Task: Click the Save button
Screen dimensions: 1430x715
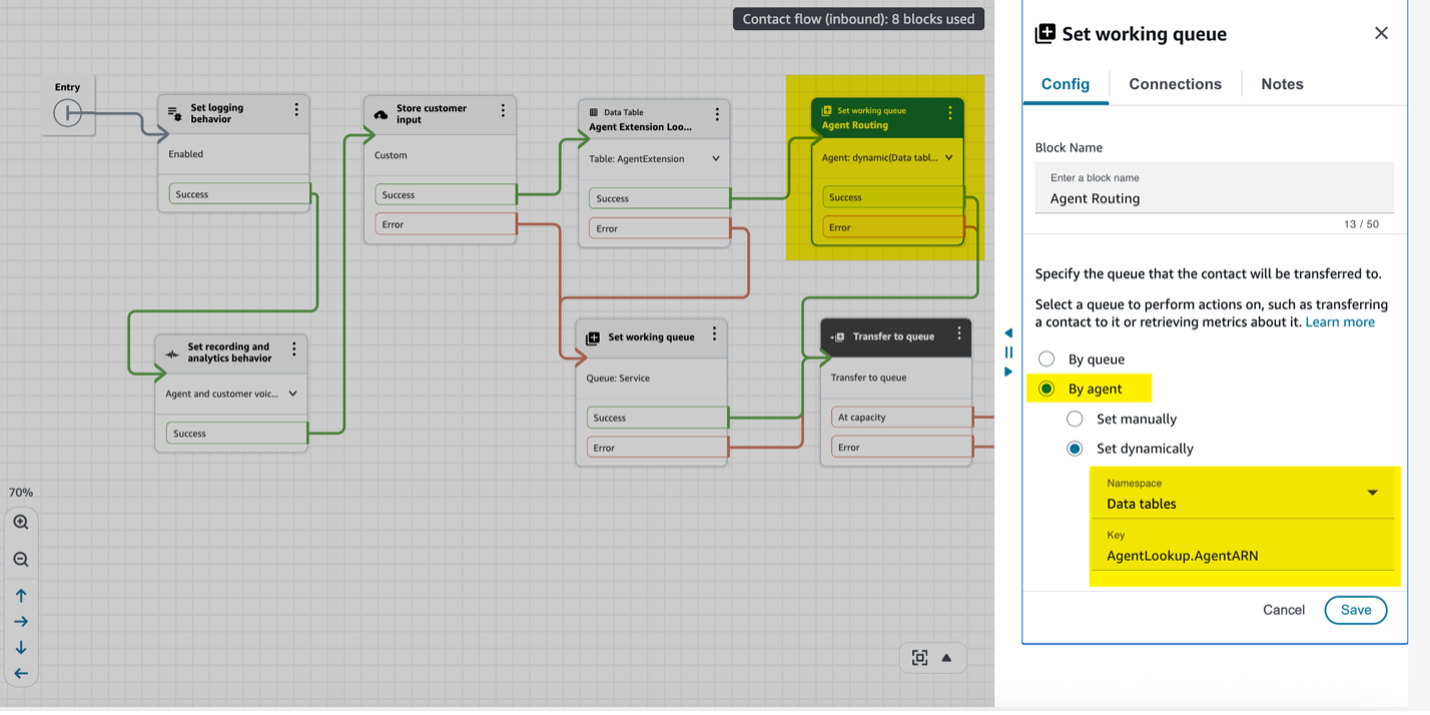Action: (1355, 610)
